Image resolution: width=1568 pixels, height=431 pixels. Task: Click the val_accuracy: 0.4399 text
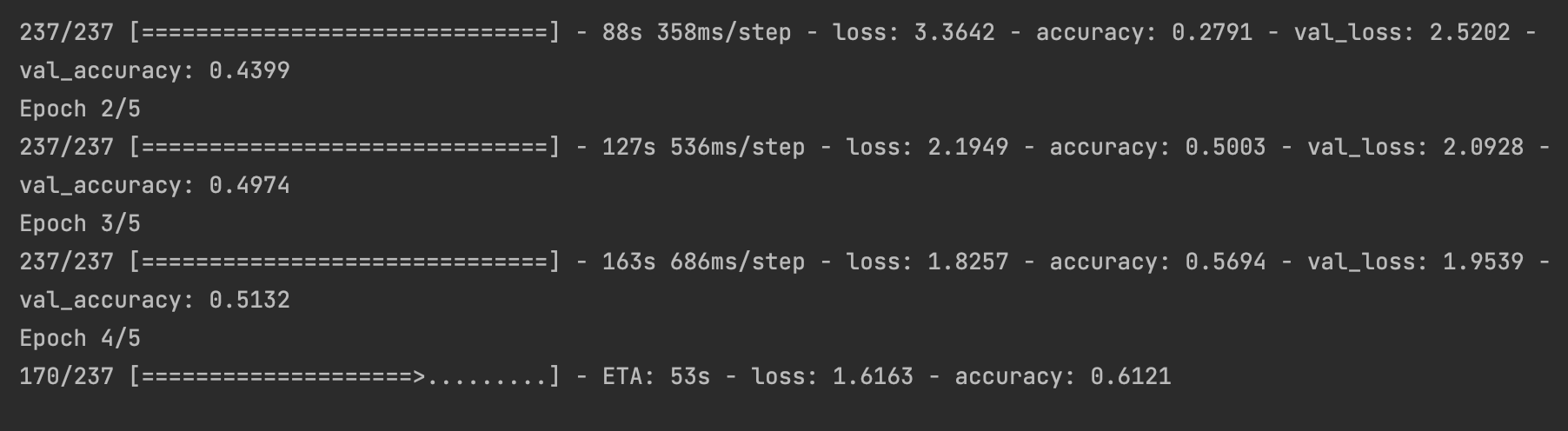click(155, 70)
